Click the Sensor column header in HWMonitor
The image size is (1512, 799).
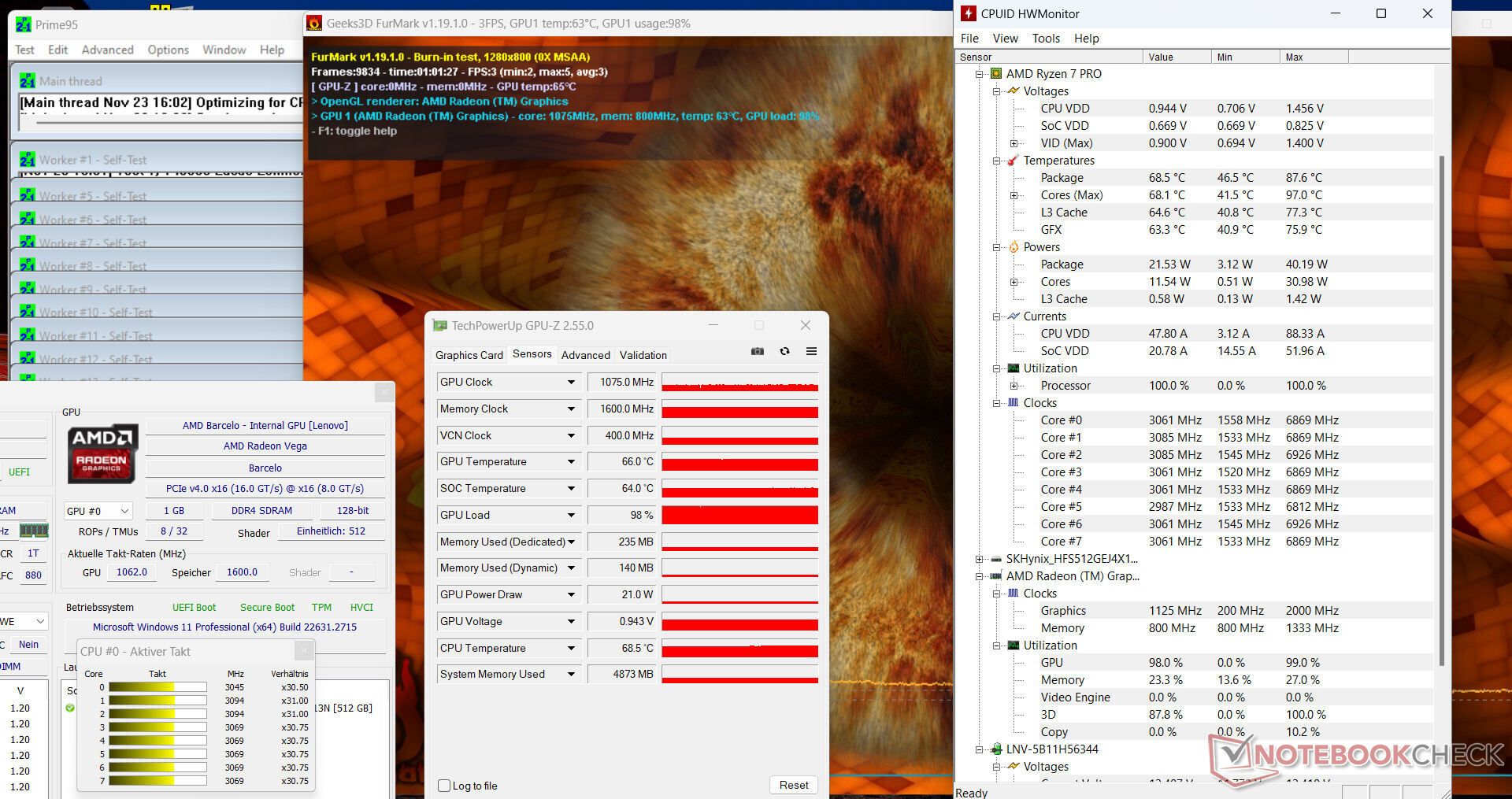pyautogui.click(x=1049, y=57)
